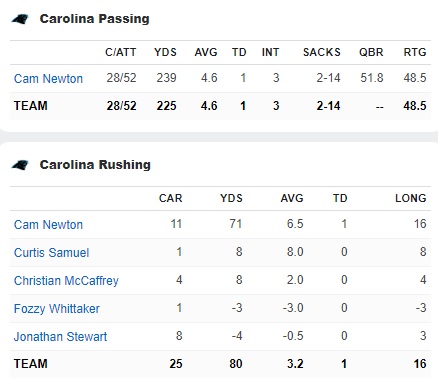Click the RTG column header

(415, 52)
